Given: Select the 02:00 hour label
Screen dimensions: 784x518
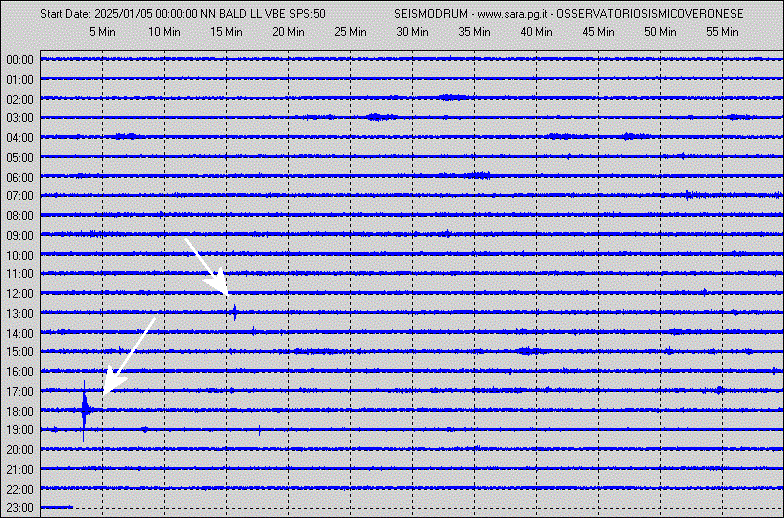Looking at the screenshot, I should [20, 100].
